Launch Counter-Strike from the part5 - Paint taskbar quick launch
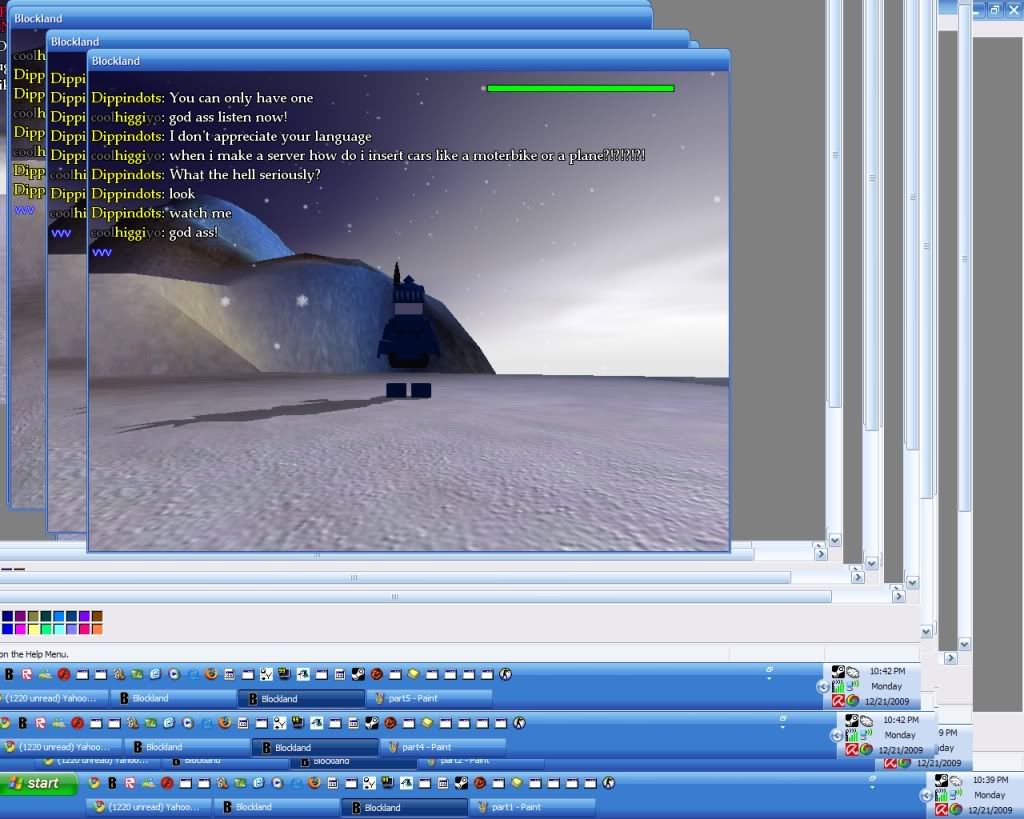 [505, 674]
